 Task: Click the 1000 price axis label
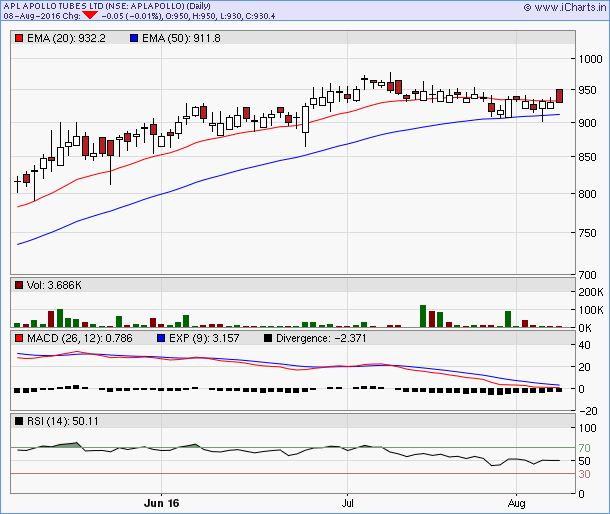pos(590,59)
